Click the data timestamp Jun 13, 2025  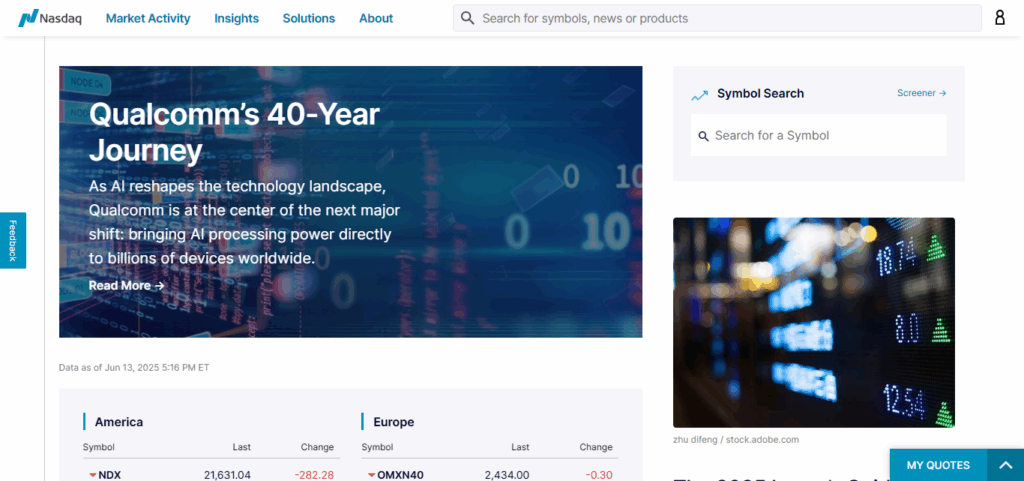click(x=134, y=367)
